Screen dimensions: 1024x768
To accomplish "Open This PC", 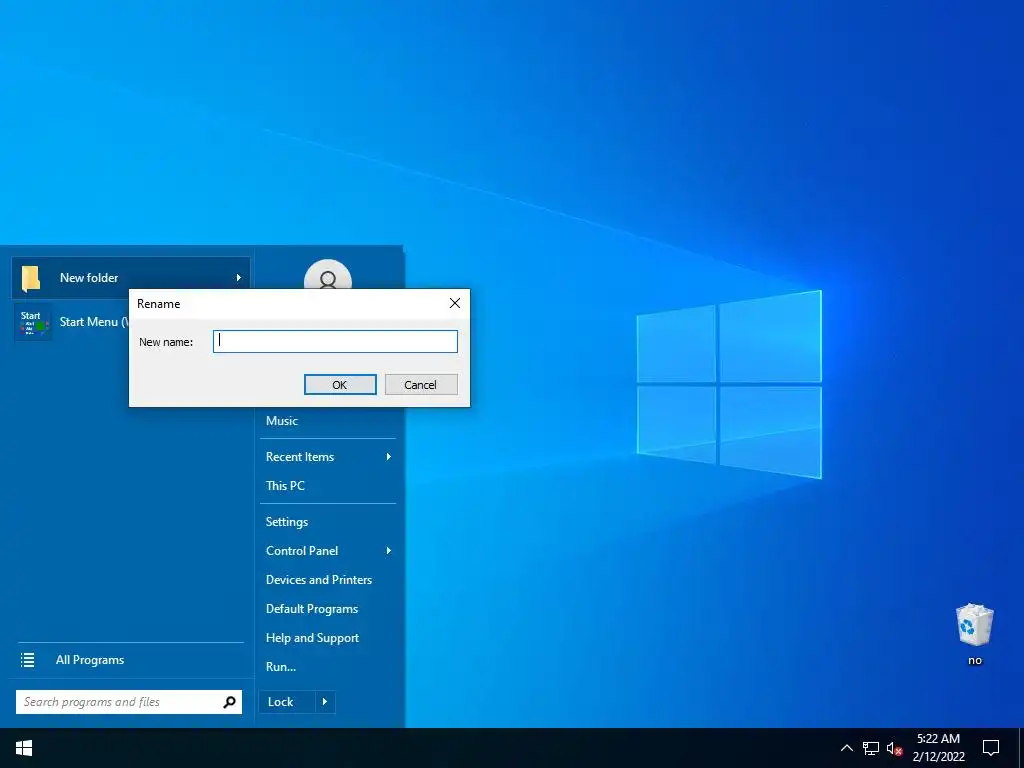I will click(285, 486).
